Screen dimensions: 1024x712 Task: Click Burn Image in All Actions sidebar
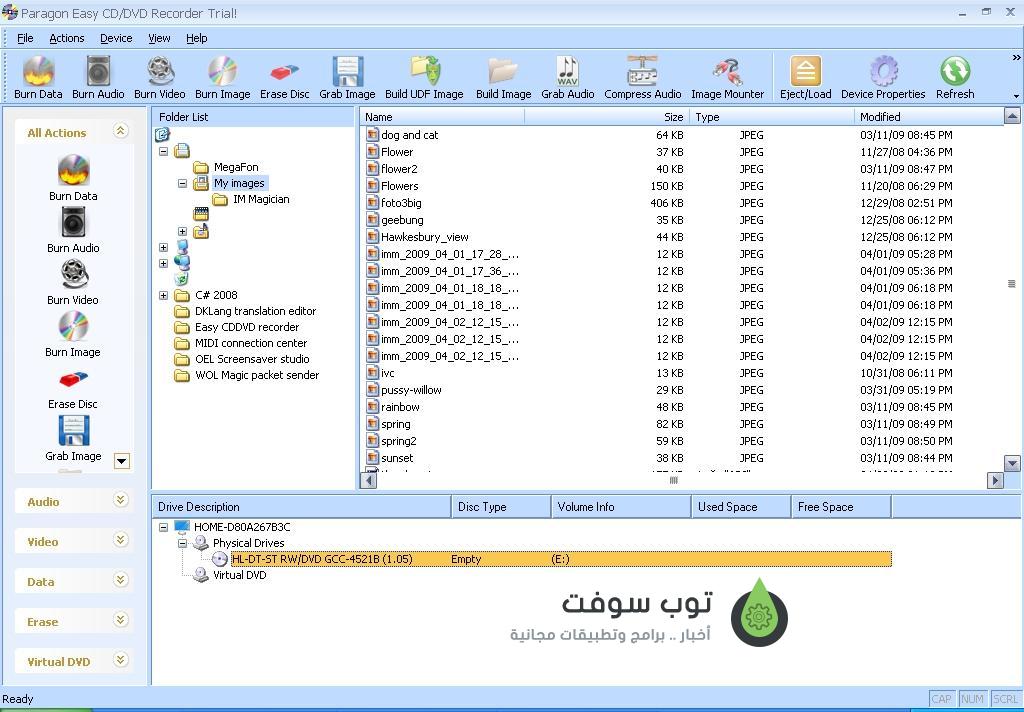pyautogui.click(x=73, y=334)
